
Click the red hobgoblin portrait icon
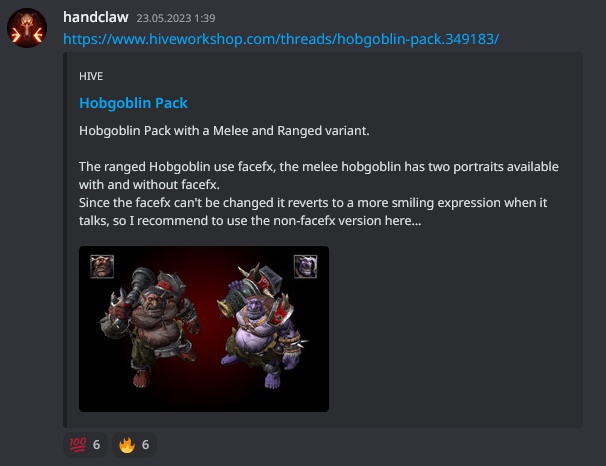[102, 266]
